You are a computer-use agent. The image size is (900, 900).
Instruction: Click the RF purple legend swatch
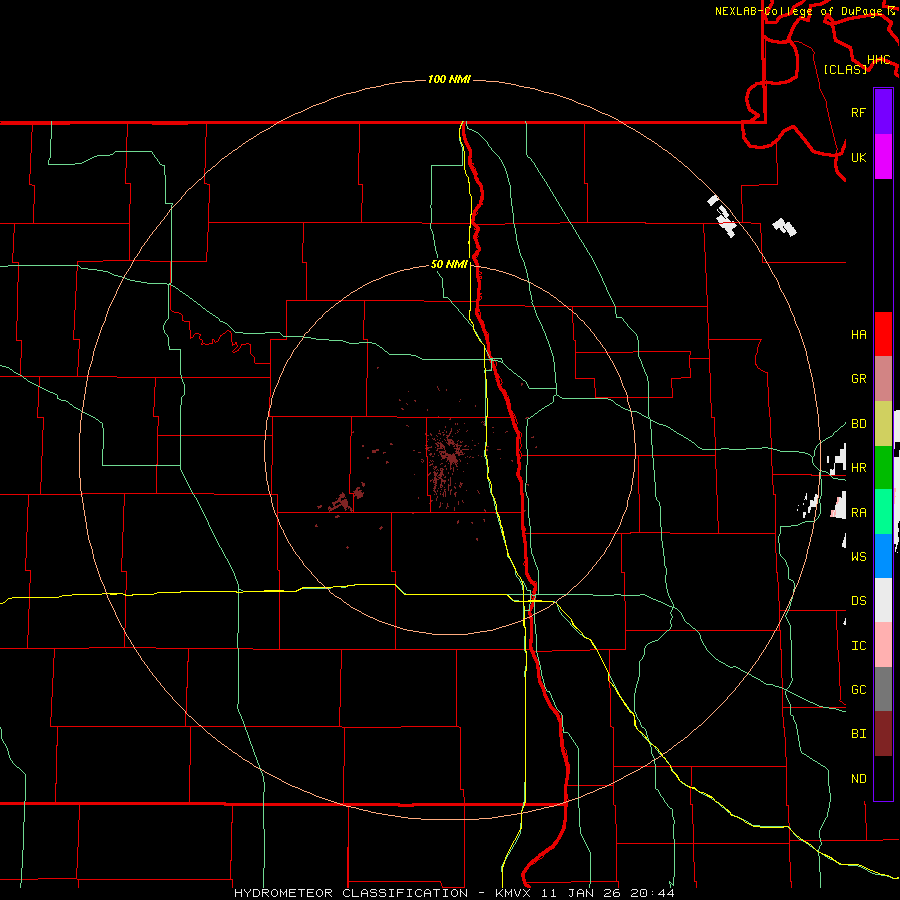tap(883, 112)
